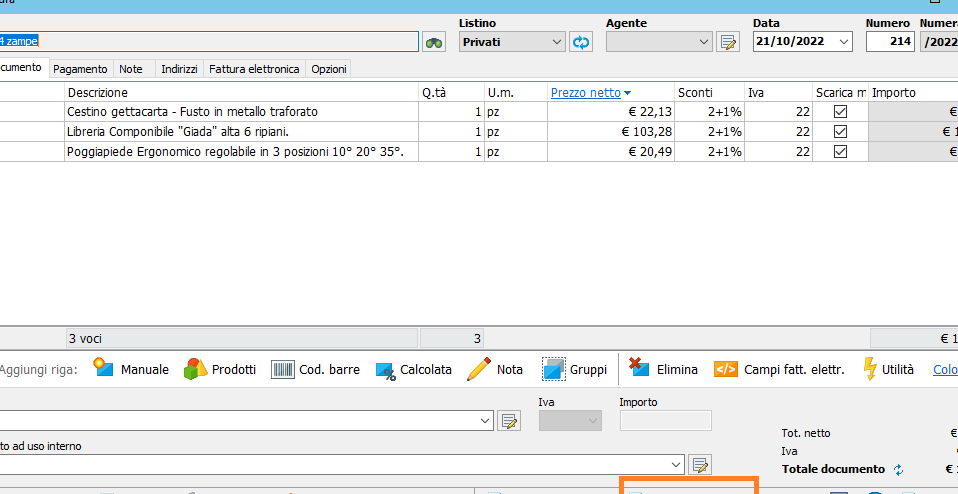Click the 2+1% discount in Poggiapiede row

tap(709, 151)
